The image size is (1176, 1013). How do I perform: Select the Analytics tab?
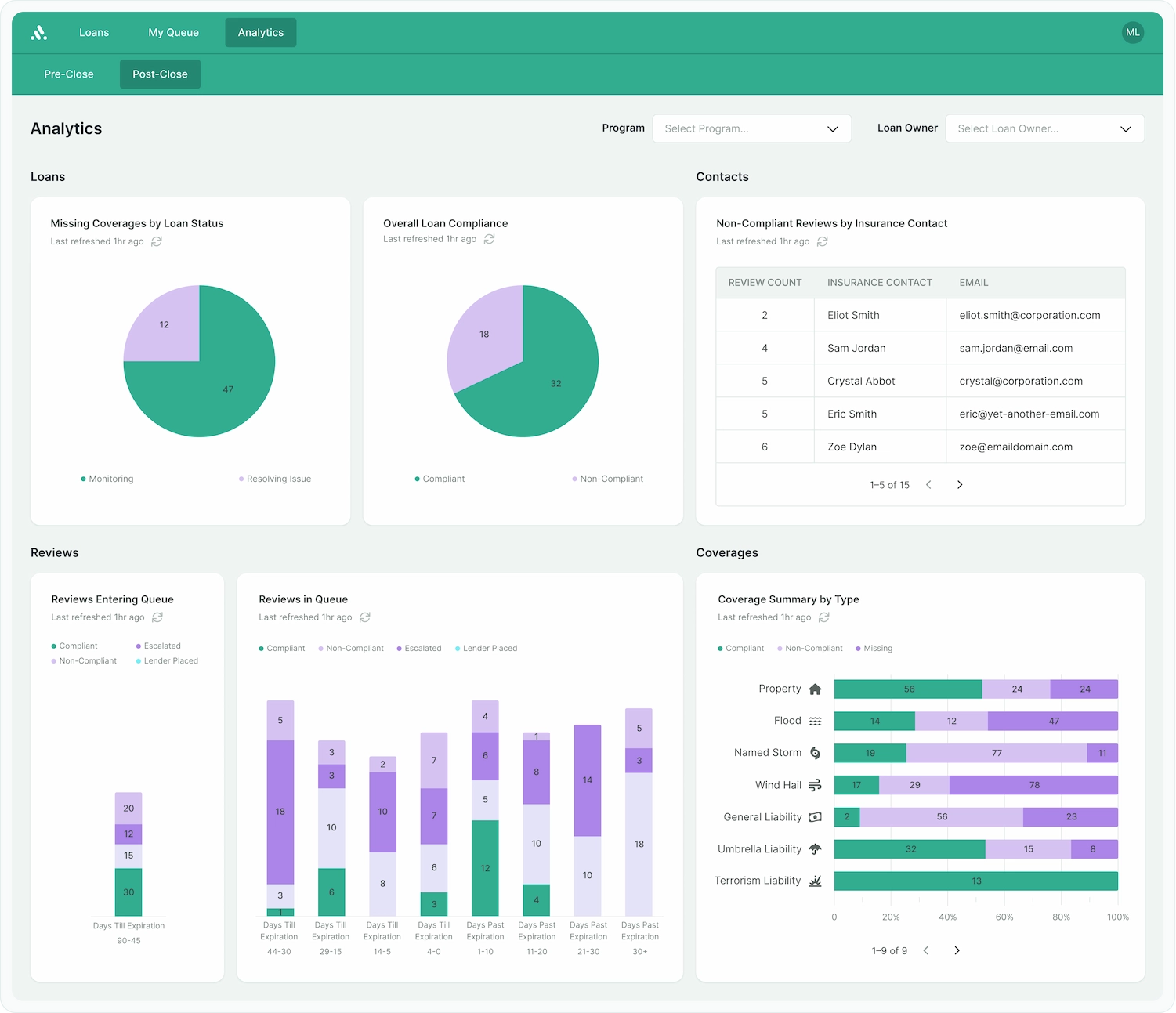pos(261,33)
